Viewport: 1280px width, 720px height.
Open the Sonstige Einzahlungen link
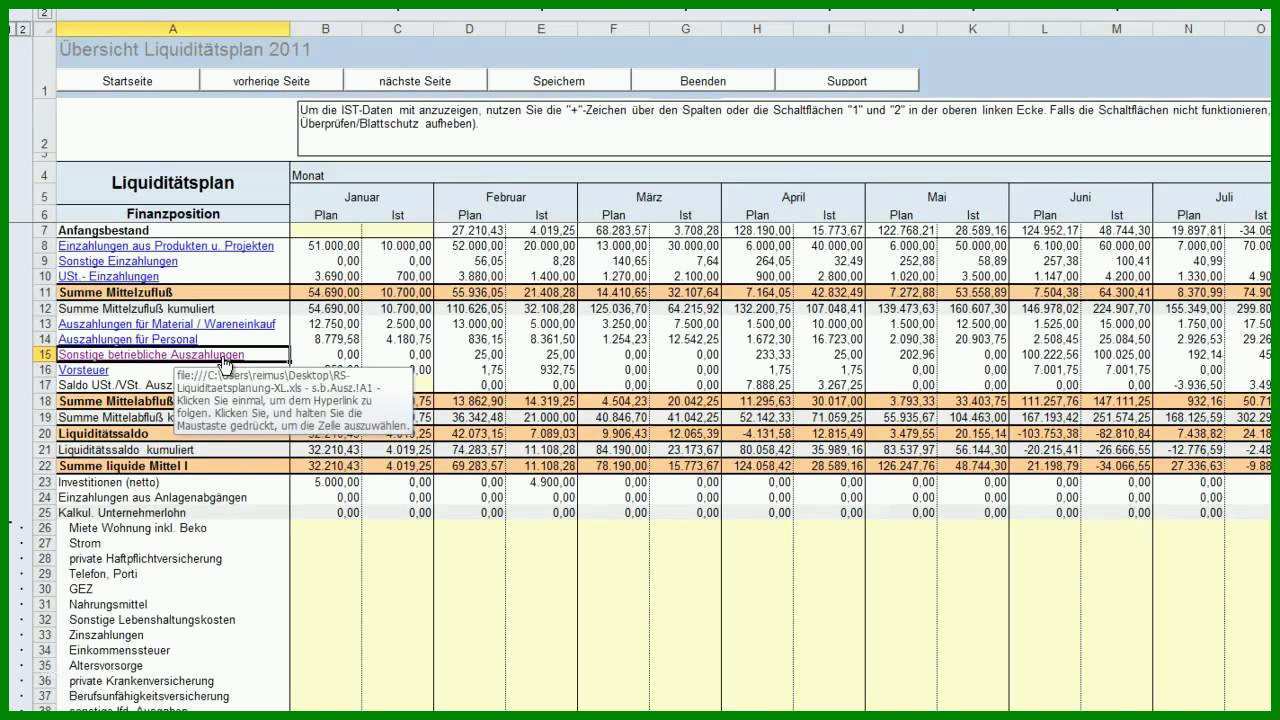(x=118, y=261)
